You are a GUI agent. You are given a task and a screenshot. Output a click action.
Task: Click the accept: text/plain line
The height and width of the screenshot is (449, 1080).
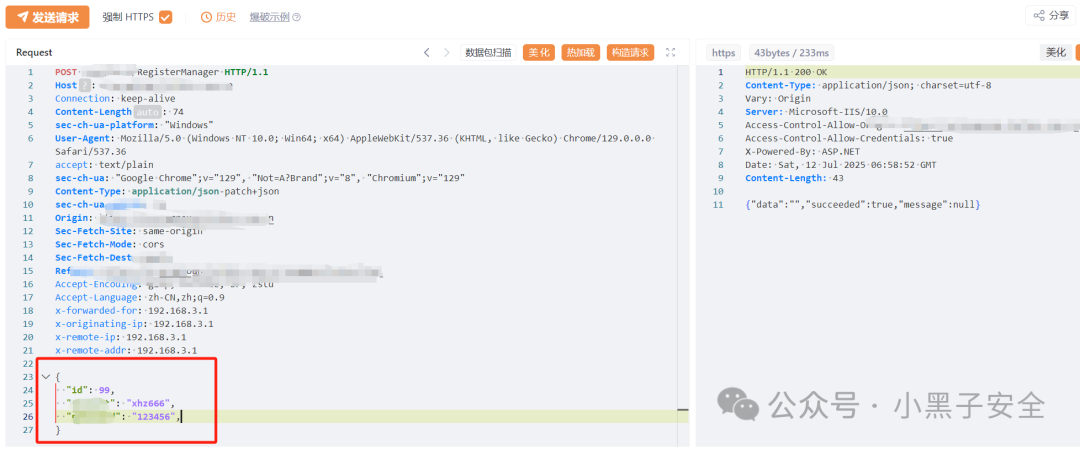(104, 165)
